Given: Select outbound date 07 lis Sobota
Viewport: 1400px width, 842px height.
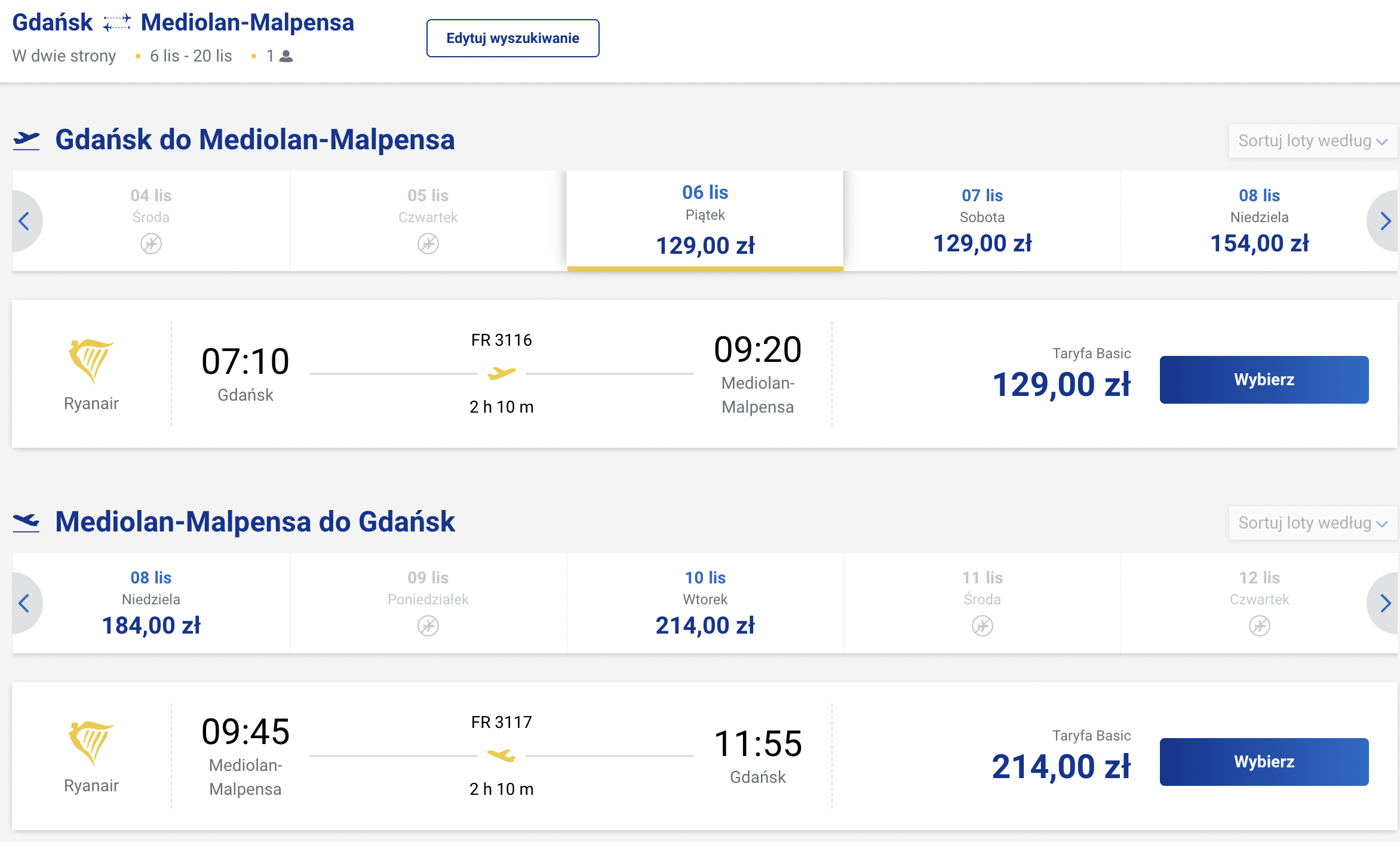Looking at the screenshot, I should tap(983, 221).
